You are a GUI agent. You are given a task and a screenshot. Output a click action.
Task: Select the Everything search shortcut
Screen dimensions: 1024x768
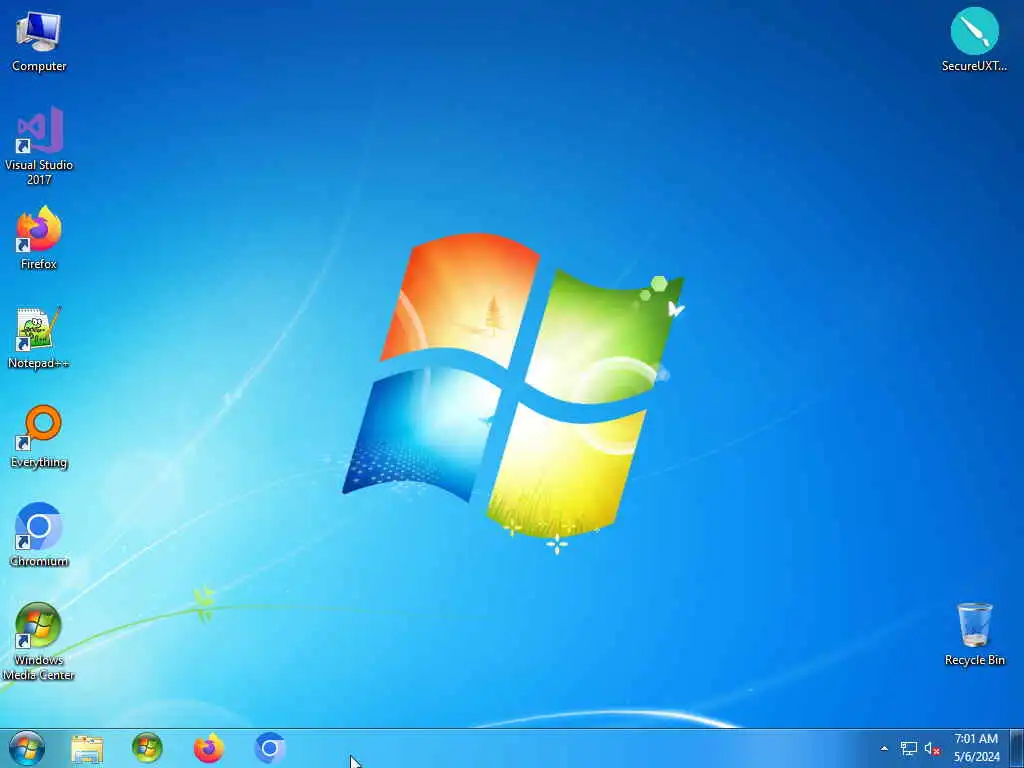click(x=39, y=437)
